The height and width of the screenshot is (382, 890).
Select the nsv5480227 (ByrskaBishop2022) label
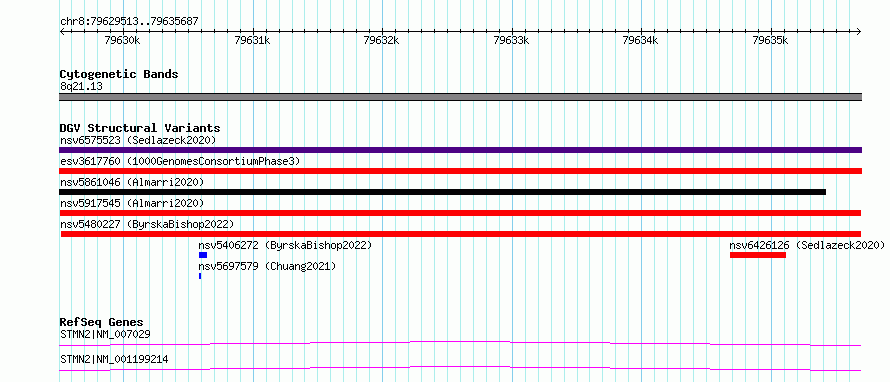tap(146, 224)
